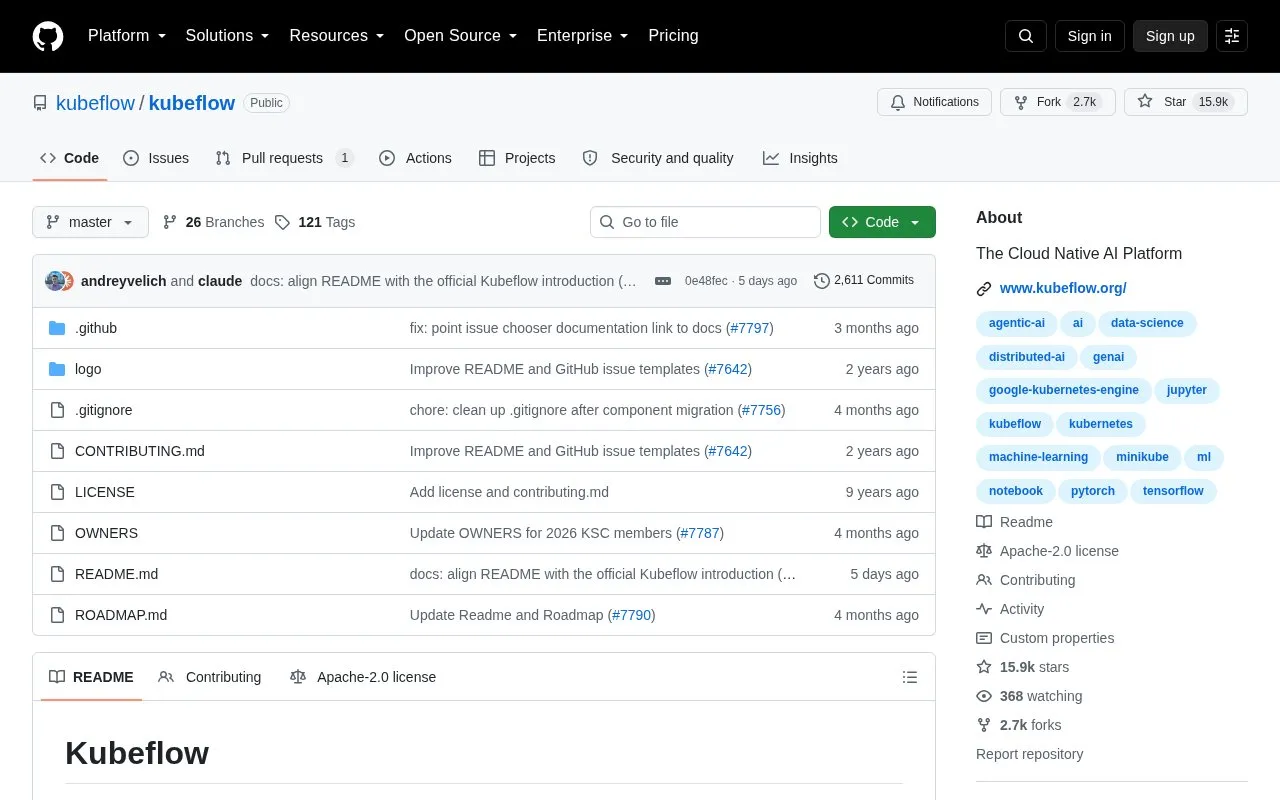
Task: Click the GitHub logo icon
Action: (x=48, y=36)
